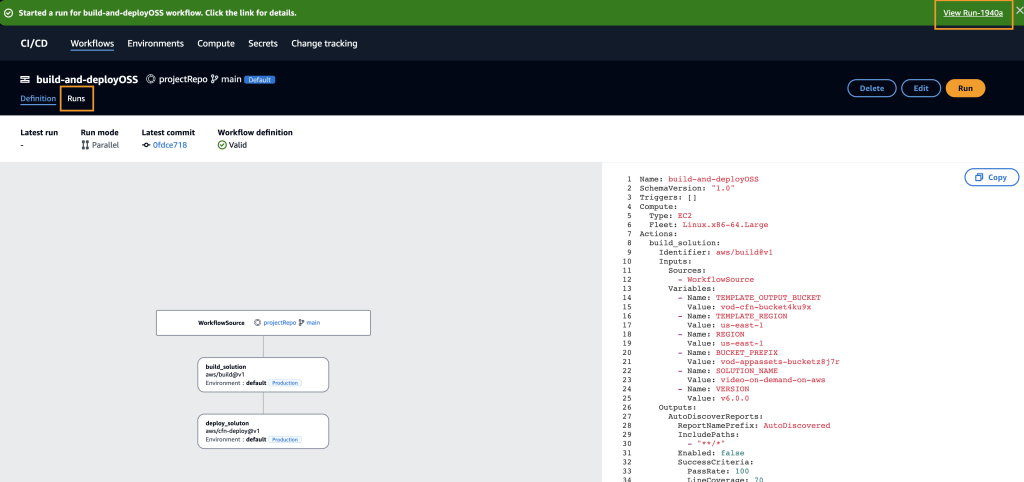
Task: Select the build_solution action node
Action: 263,374
